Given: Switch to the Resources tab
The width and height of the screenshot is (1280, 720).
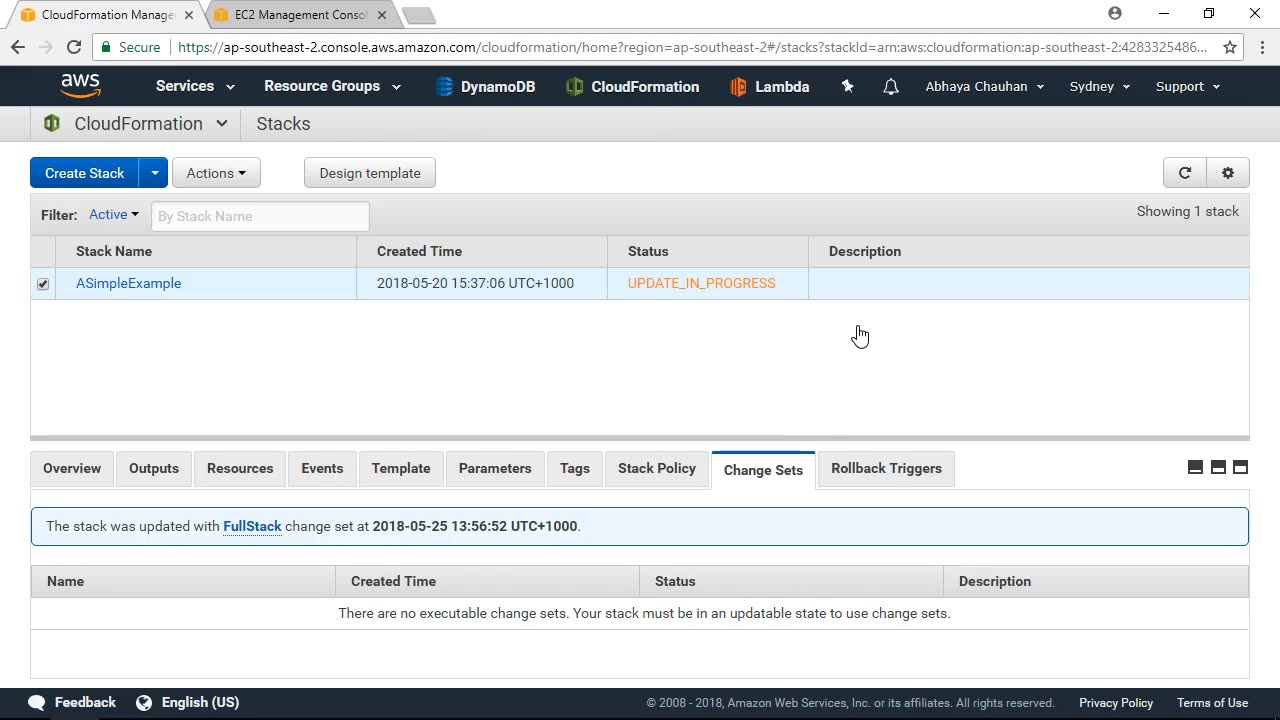Looking at the screenshot, I should click(240, 468).
